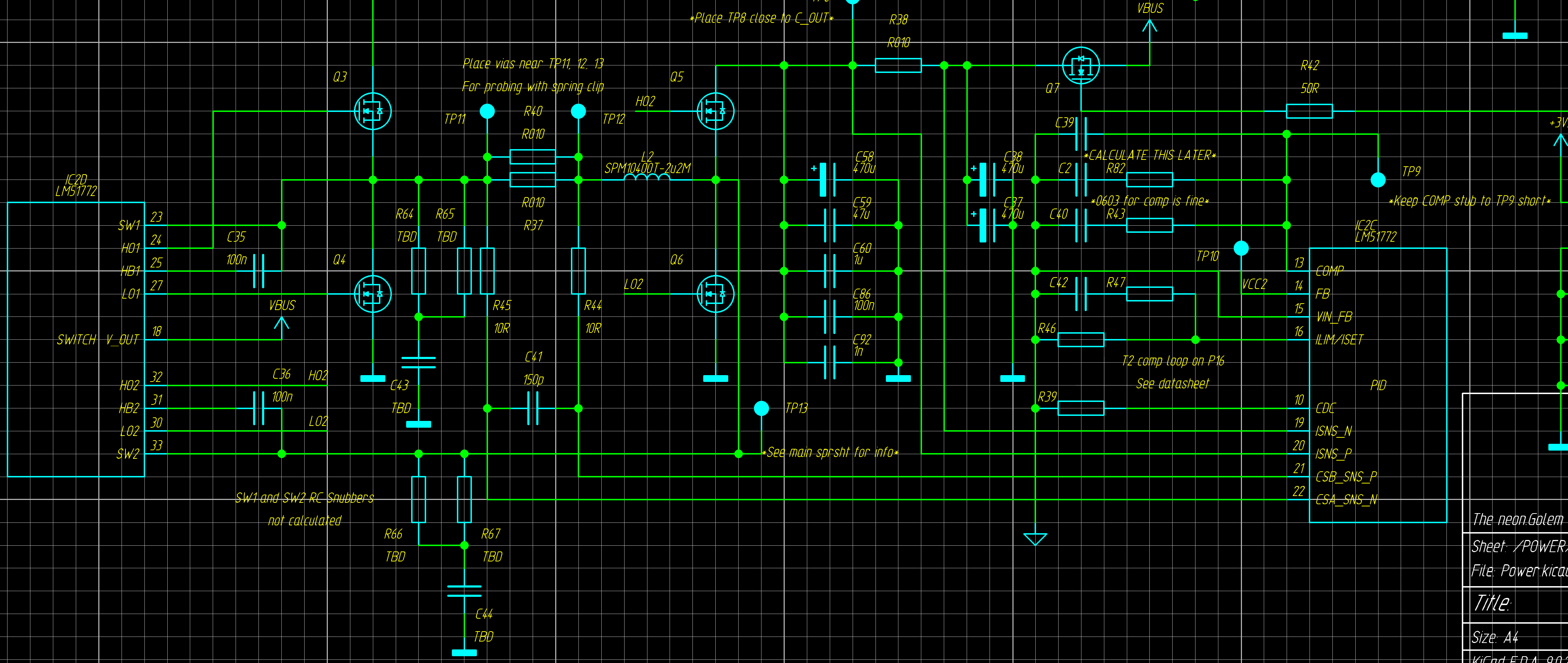
Task: Click capacitor C41 150p symbol
Action: (x=533, y=408)
